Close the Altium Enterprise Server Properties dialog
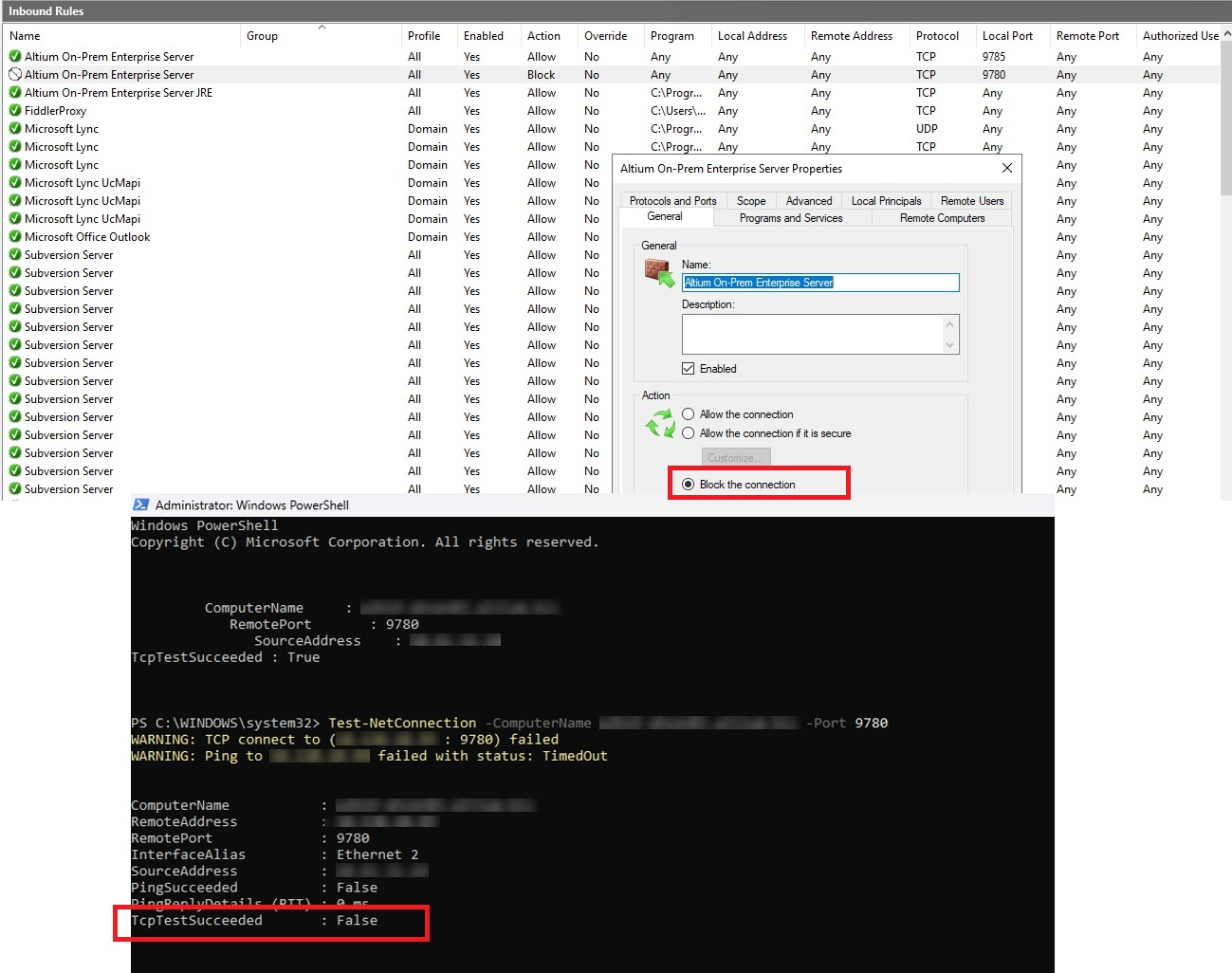This screenshot has width=1232, height=973. [1007, 168]
